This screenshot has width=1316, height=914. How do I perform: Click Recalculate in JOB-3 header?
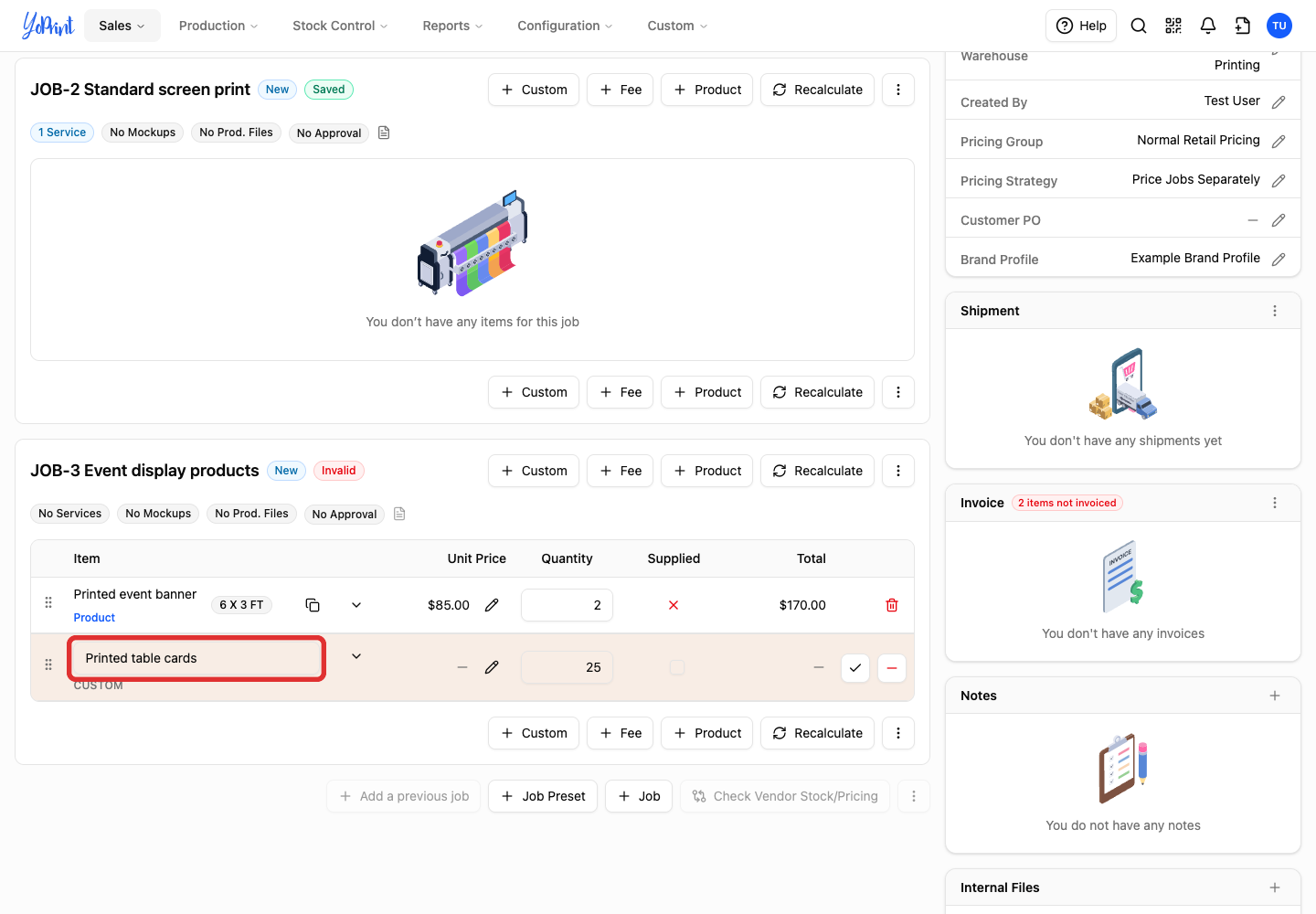(x=818, y=471)
